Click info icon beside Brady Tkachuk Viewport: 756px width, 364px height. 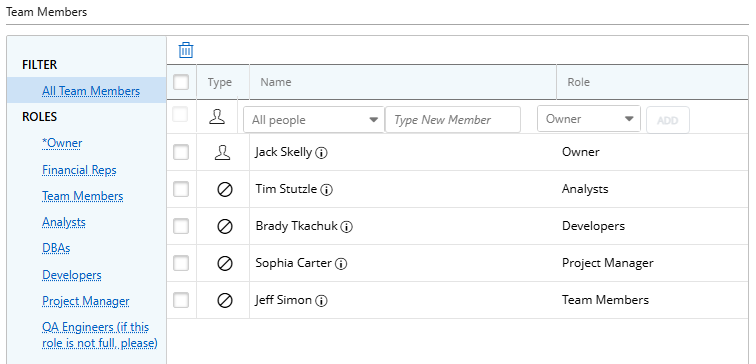347,227
